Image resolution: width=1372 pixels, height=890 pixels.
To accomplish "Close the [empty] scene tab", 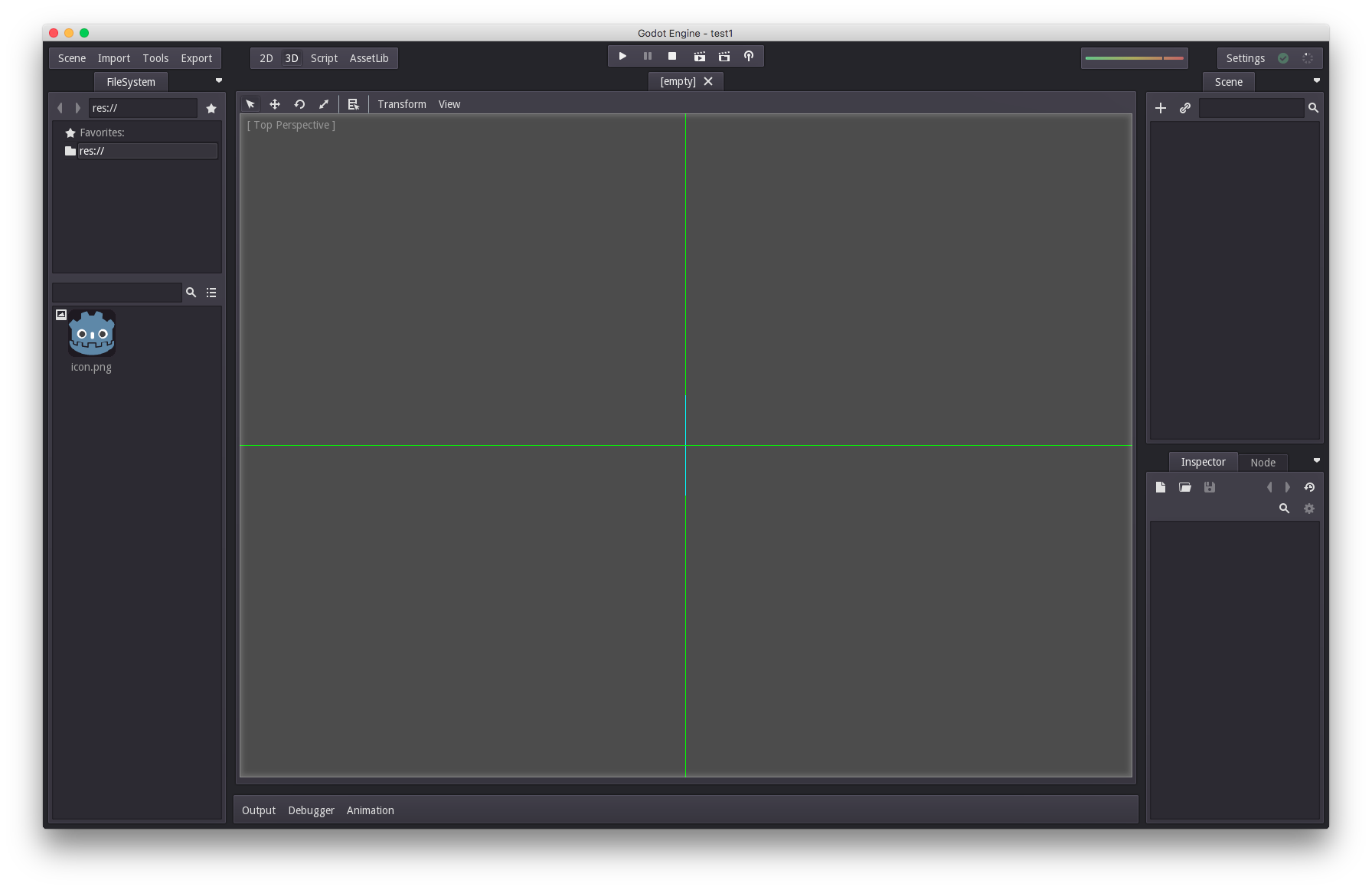I will click(708, 81).
